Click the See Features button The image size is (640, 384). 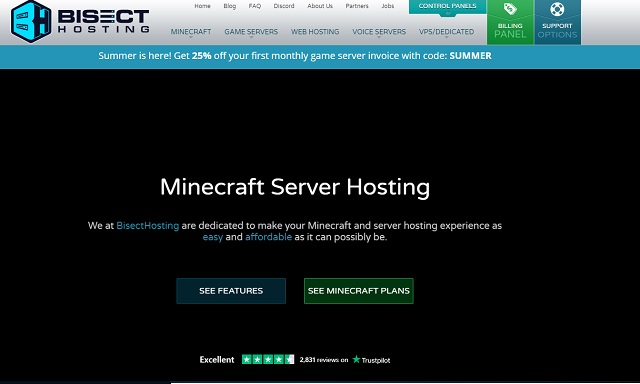pyautogui.click(x=231, y=291)
